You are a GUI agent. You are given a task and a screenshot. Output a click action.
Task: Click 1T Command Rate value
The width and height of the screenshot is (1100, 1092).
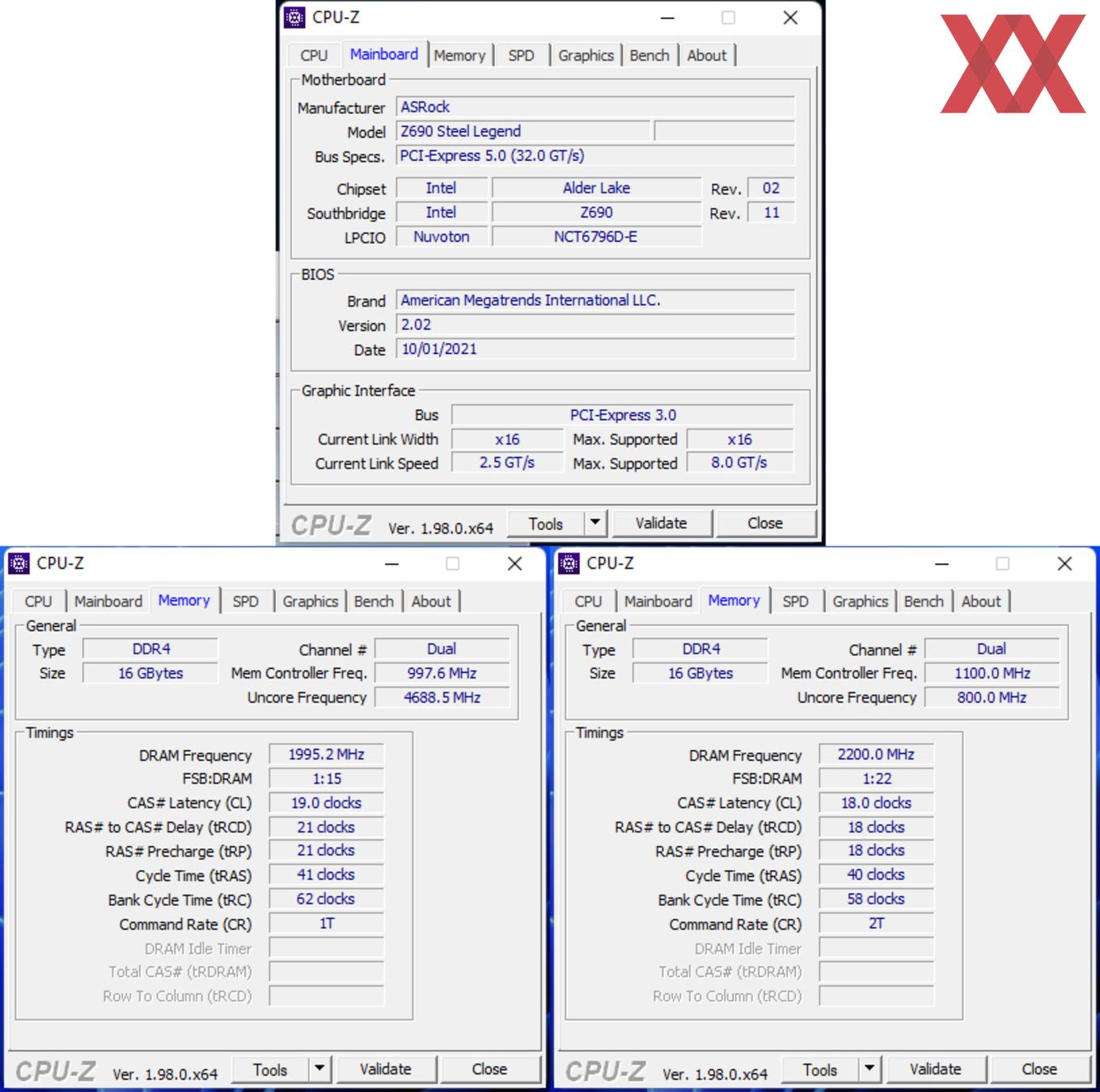tap(326, 923)
